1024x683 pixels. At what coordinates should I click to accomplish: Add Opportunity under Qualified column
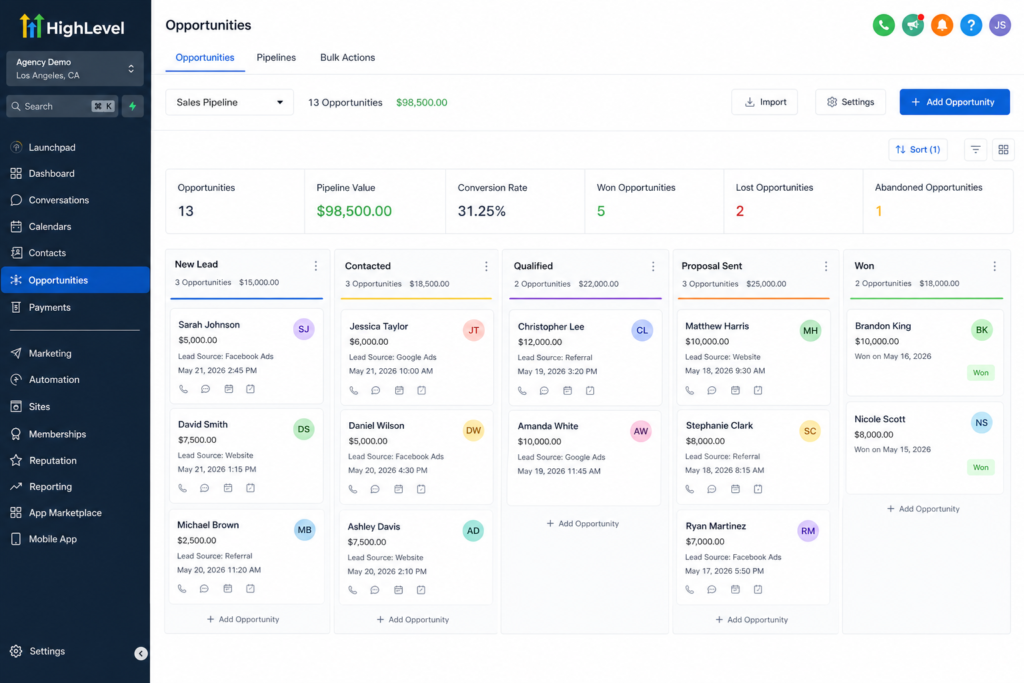click(x=583, y=524)
